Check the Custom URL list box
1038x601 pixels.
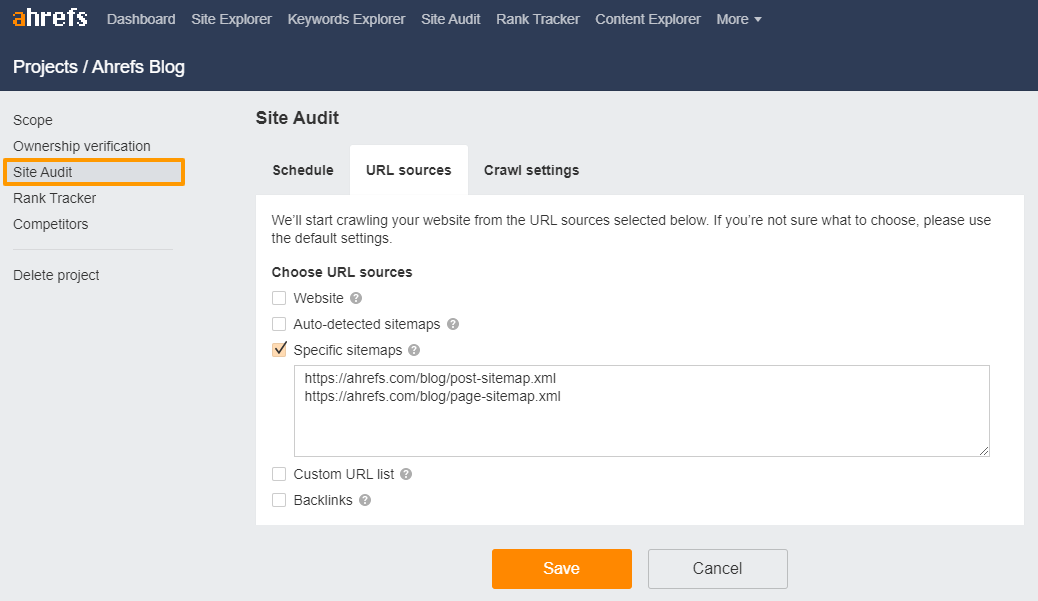[x=279, y=475]
